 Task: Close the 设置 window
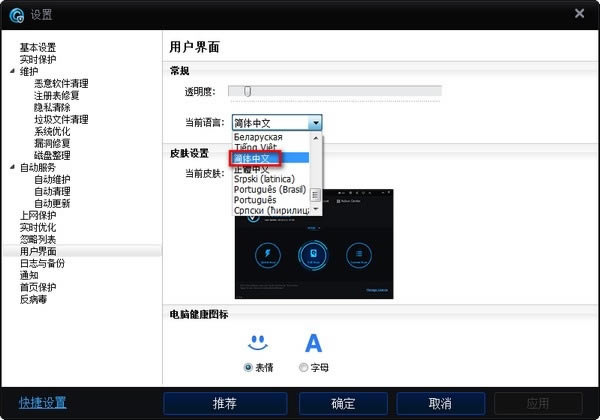[x=579, y=13]
